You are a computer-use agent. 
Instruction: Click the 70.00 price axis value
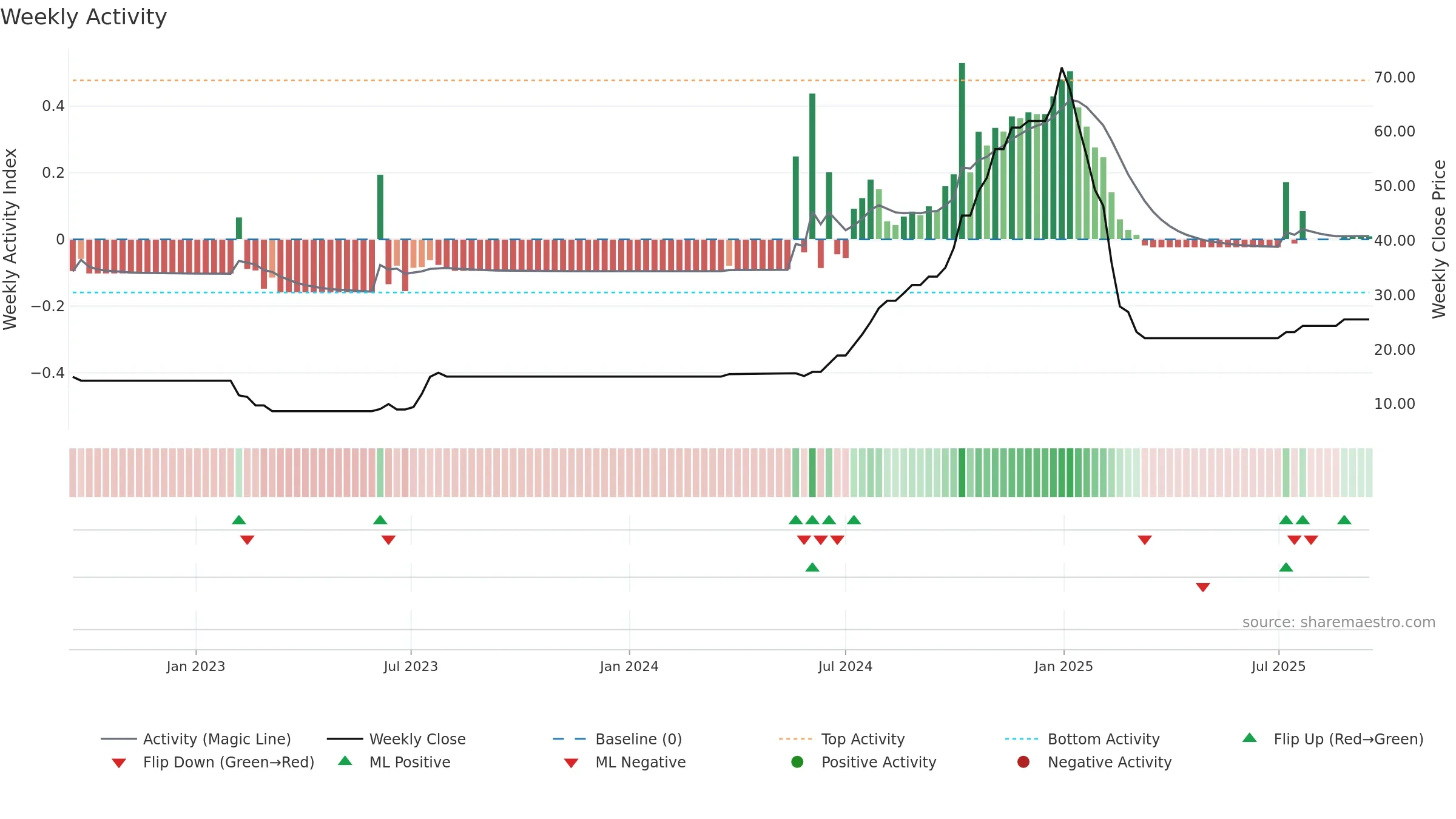[x=1395, y=78]
